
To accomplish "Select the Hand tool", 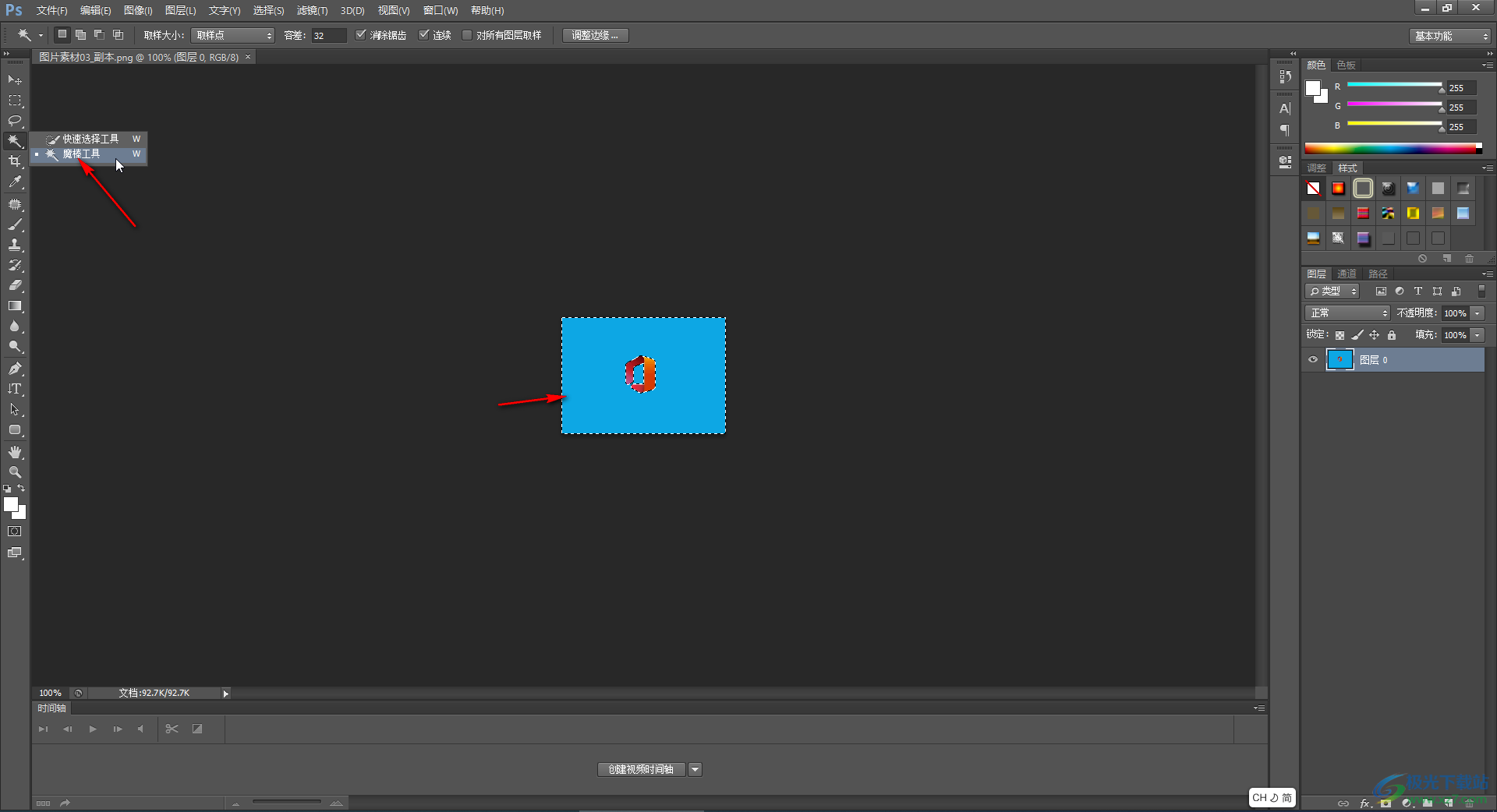I will click(15, 452).
